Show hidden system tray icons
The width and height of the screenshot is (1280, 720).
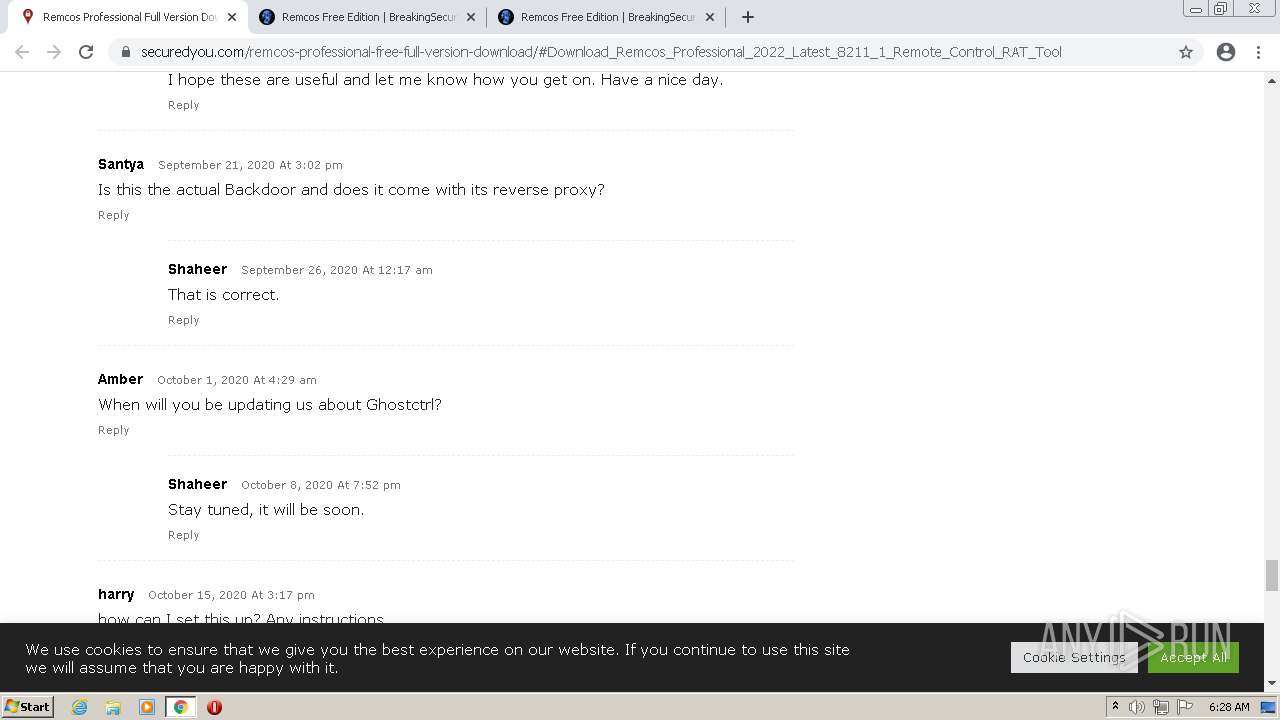tap(1115, 707)
